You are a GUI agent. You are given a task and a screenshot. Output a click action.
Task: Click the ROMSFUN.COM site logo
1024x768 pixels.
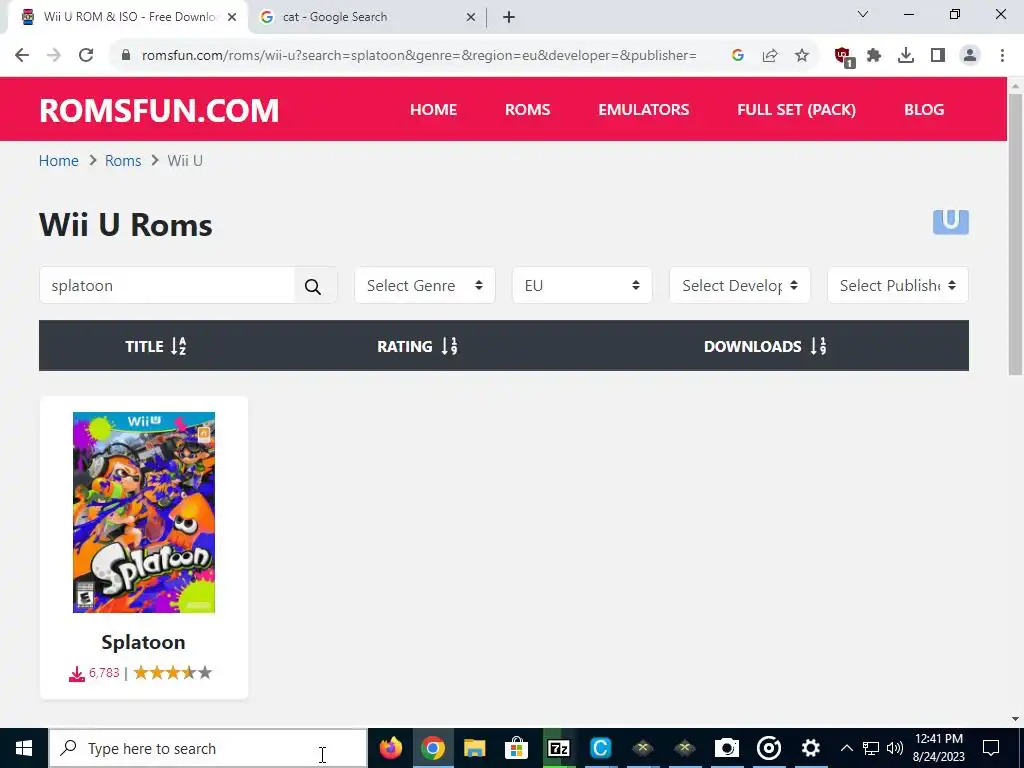pos(159,110)
